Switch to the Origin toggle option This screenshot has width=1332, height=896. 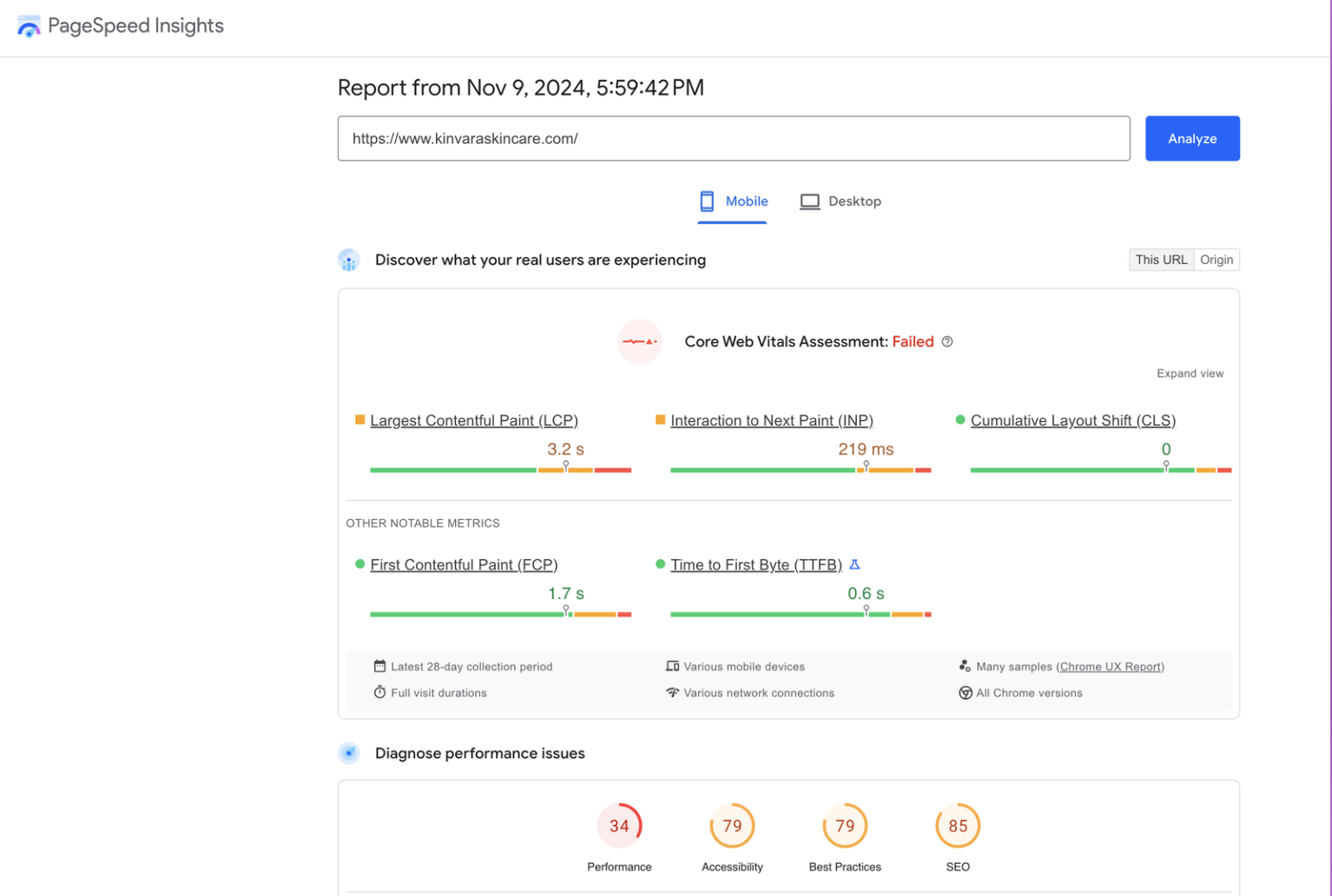(1217, 260)
